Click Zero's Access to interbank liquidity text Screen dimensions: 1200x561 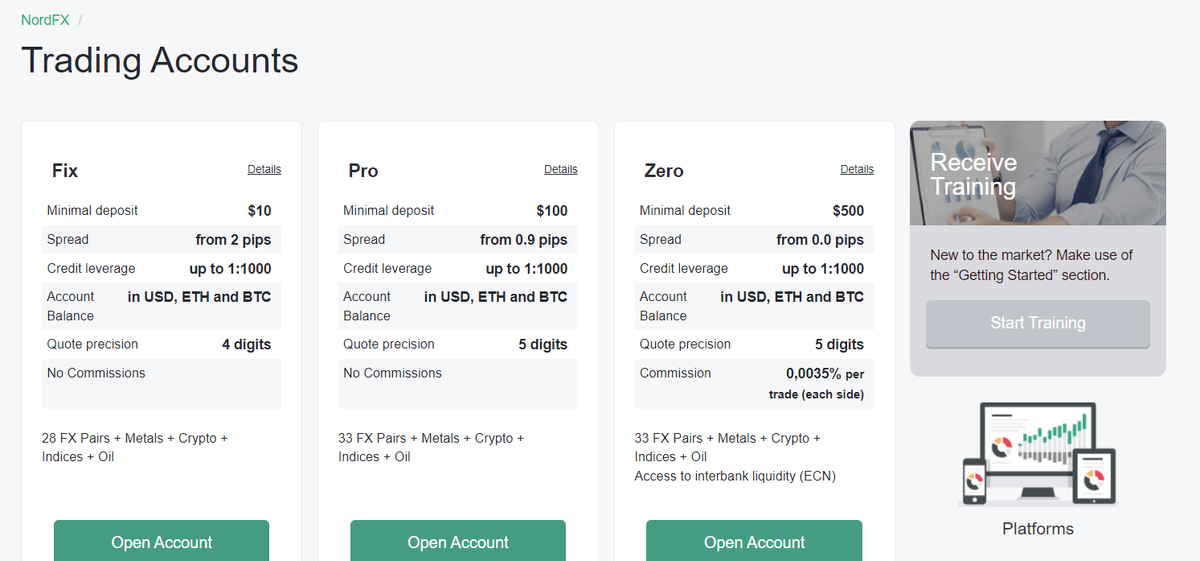click(x=735, y=476)
